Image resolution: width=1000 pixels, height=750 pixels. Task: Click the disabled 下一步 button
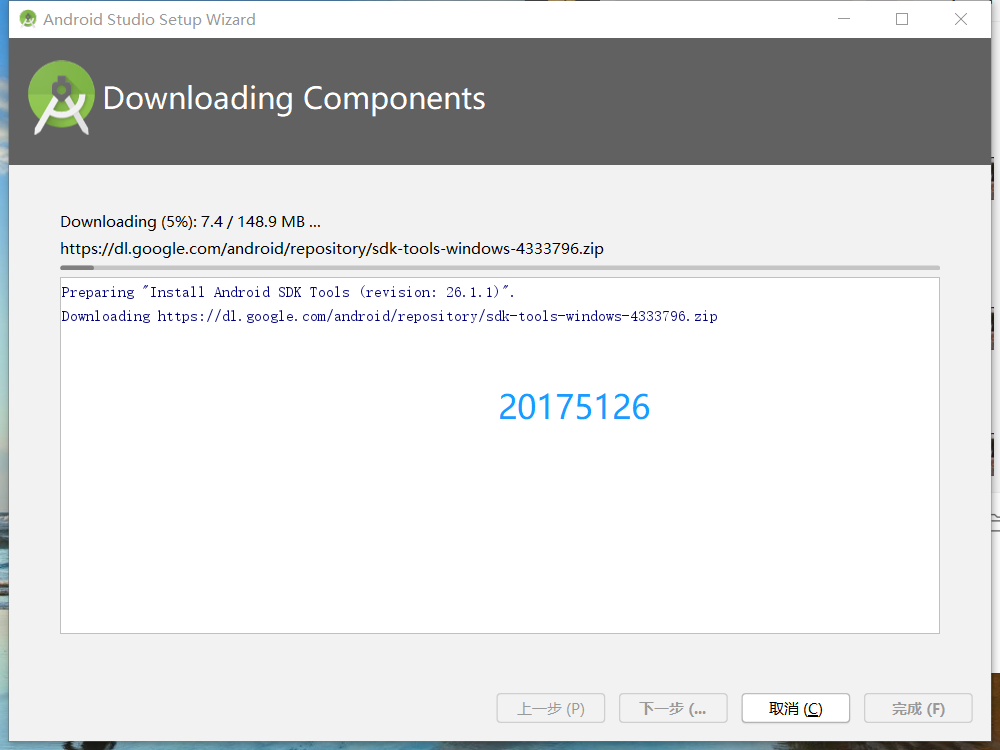click(673, 709)
